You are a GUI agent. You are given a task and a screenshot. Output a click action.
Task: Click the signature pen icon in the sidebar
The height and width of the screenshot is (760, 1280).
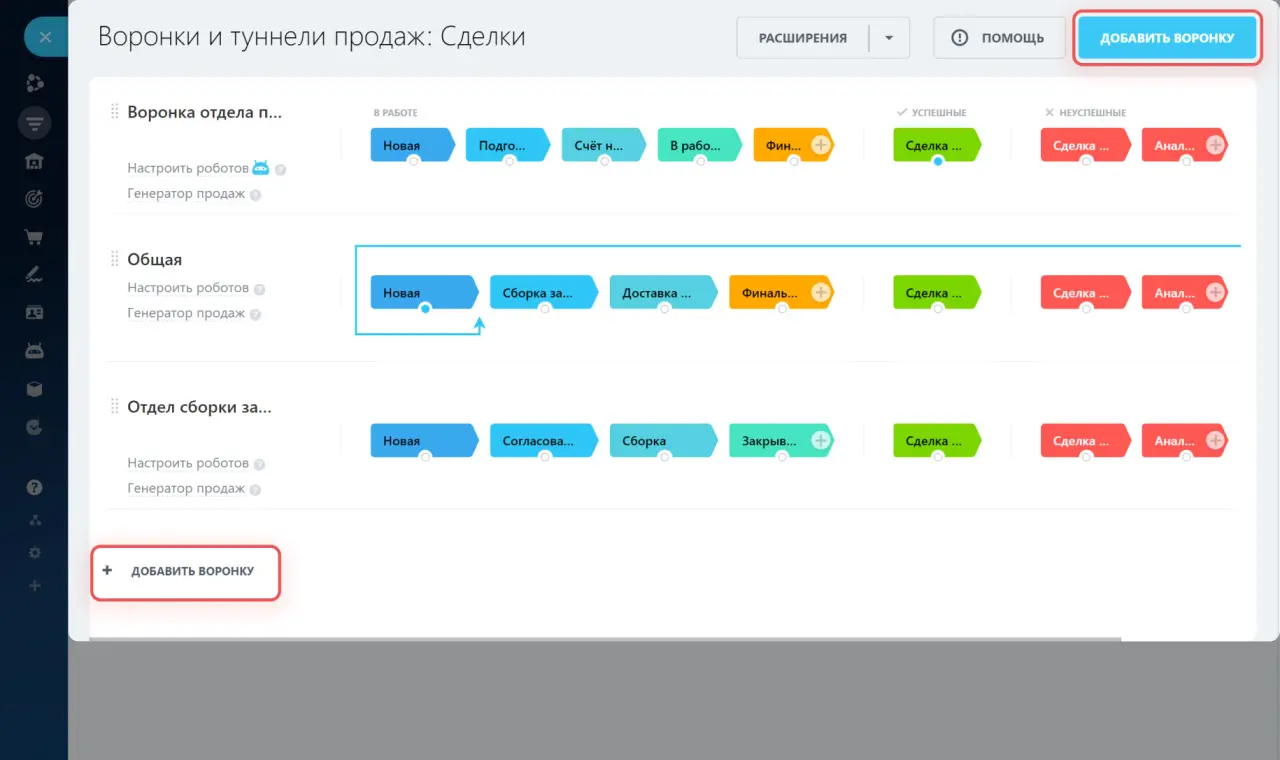(35, 275)
